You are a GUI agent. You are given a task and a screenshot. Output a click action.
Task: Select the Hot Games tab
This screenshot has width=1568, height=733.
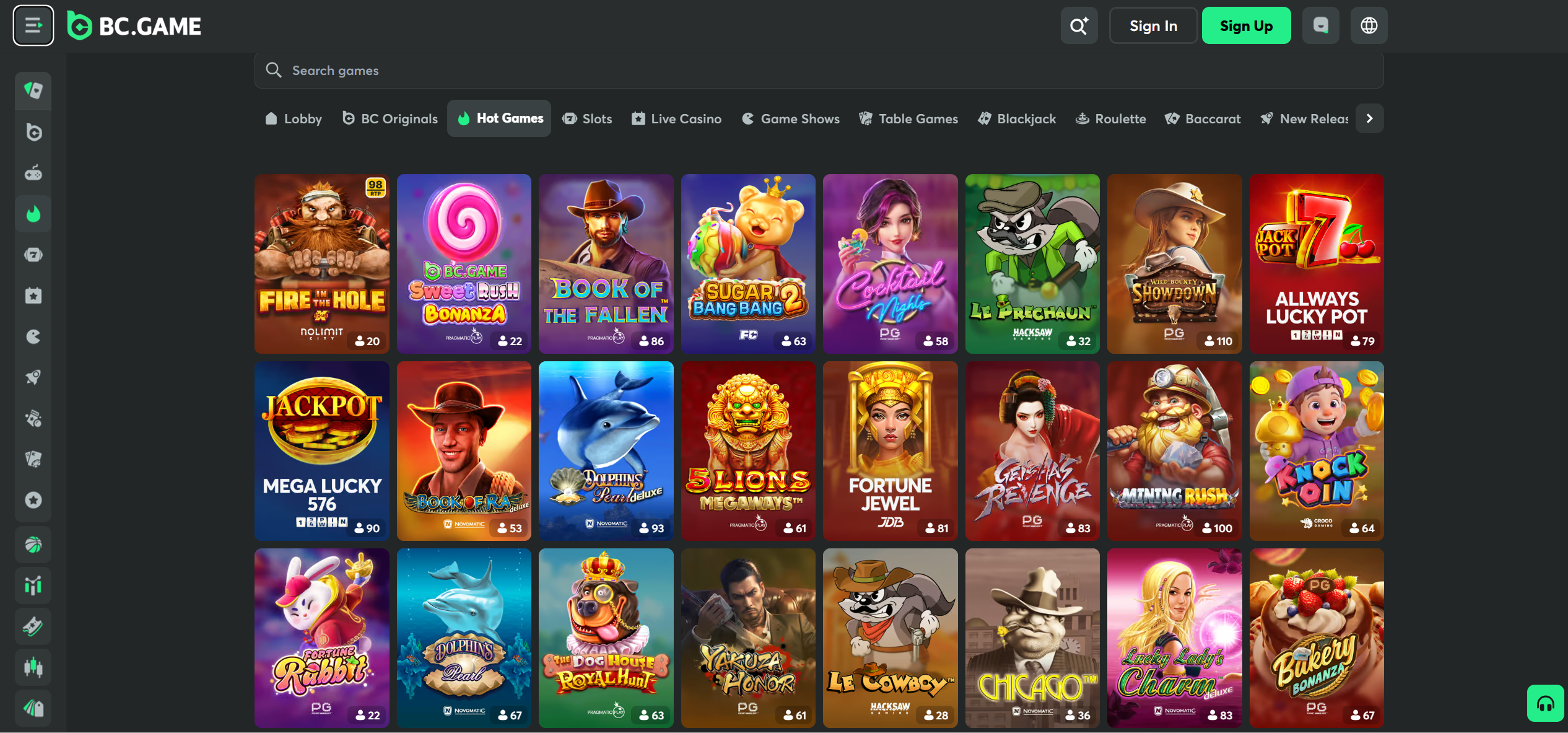coord(499,118)
